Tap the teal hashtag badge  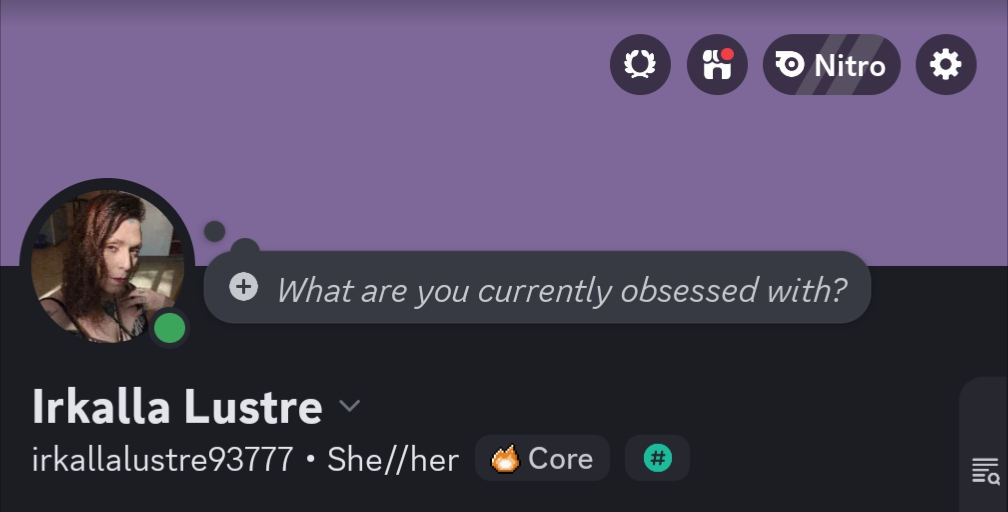coord(657,459)
